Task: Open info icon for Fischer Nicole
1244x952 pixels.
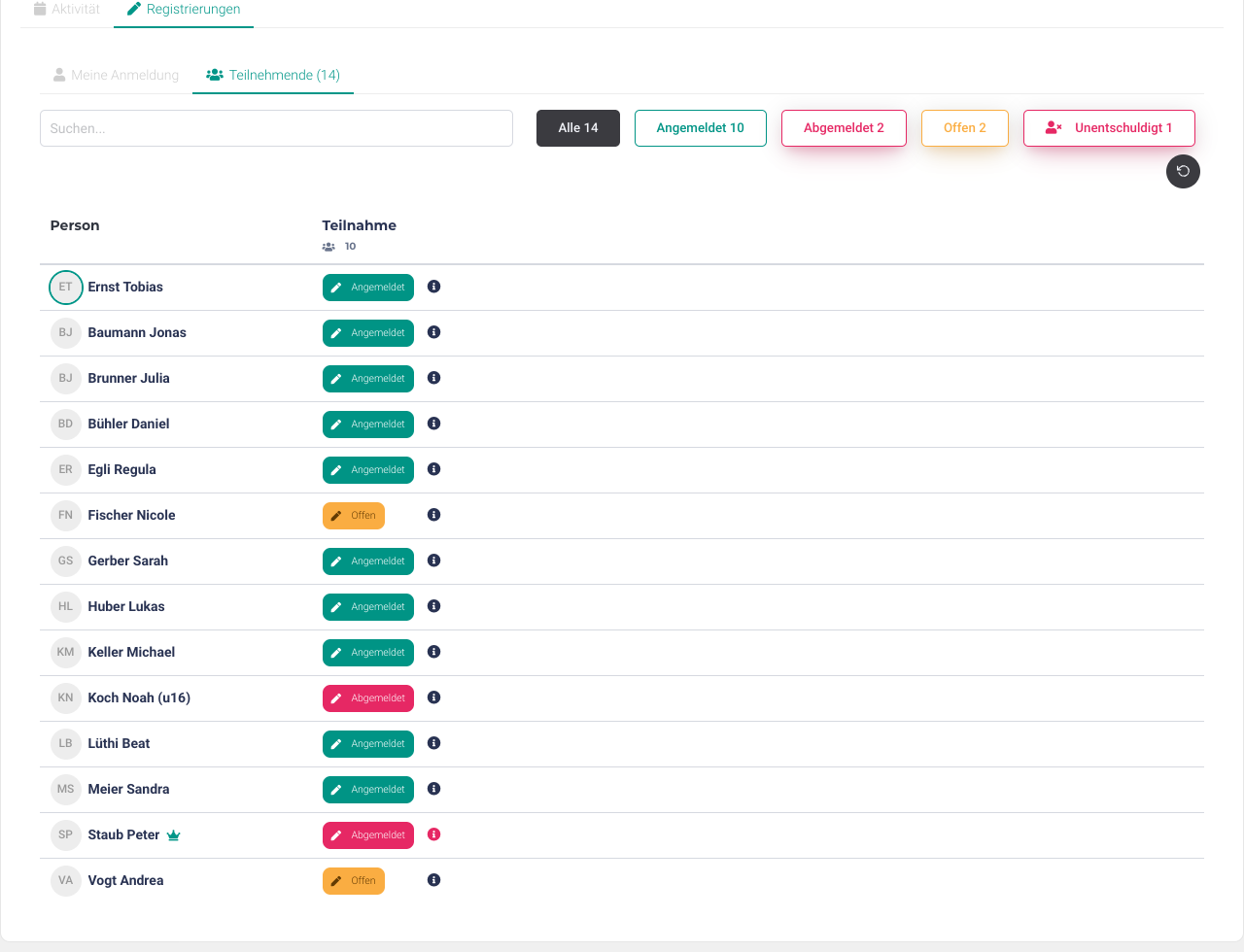Action: [434, 515]
